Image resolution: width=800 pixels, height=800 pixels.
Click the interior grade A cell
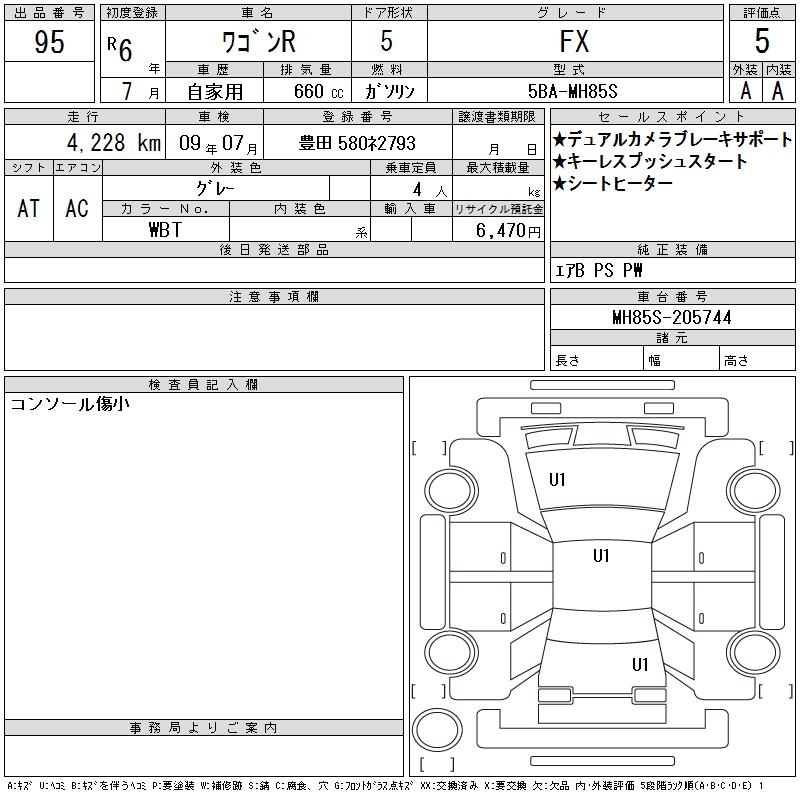point(778,91)
